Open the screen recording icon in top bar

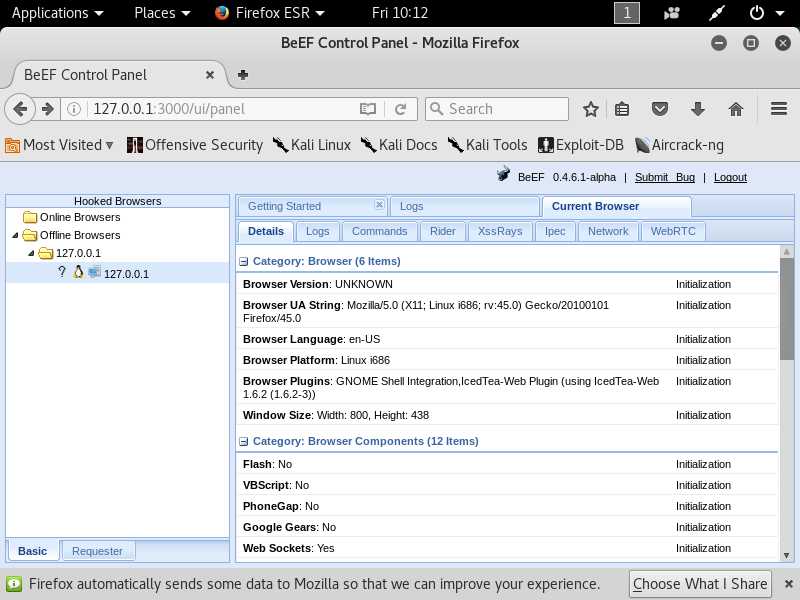coord(671,13)
